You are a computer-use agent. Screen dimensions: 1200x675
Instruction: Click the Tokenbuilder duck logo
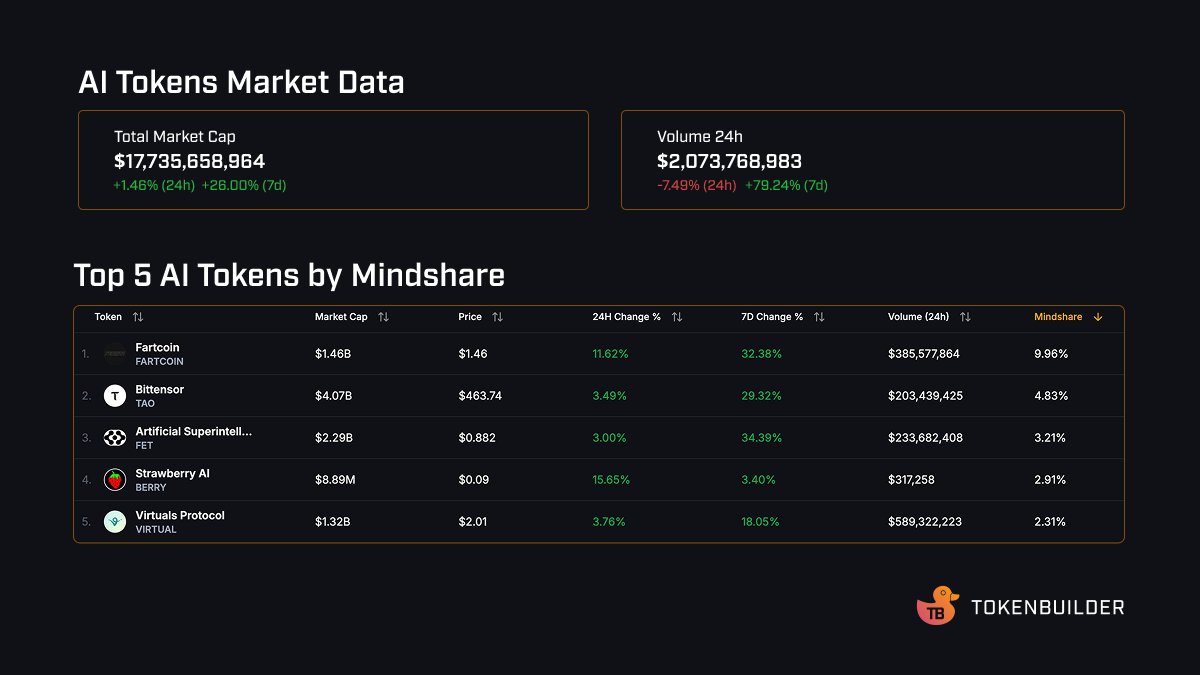[938, 606]
